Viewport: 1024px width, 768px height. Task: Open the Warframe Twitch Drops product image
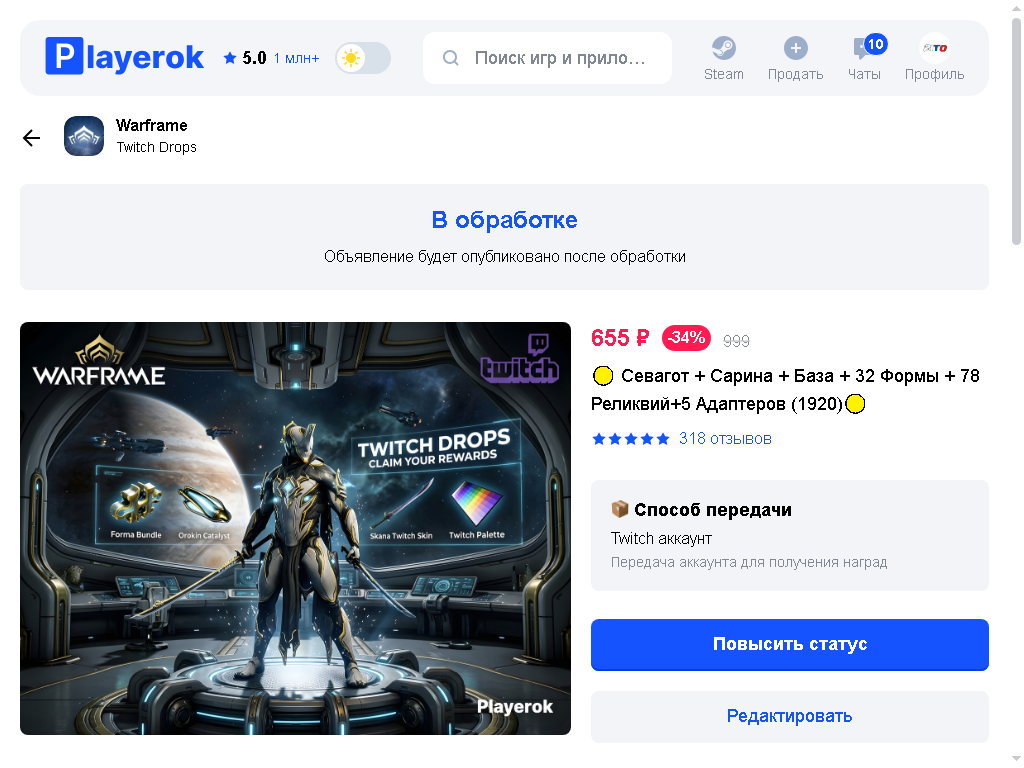click(x=295, y=528)
